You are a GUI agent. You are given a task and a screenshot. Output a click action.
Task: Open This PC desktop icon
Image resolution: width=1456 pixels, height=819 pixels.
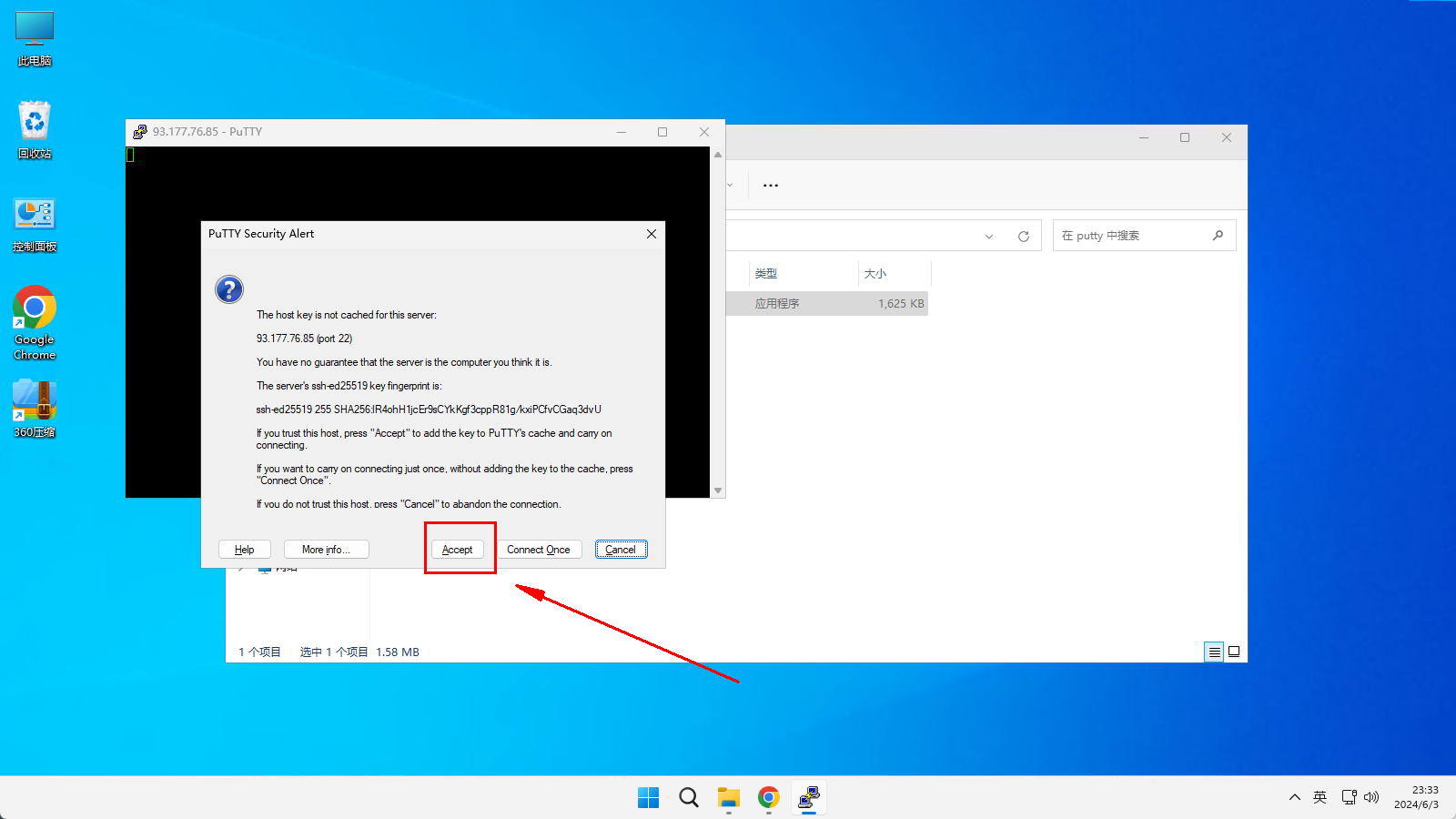pyautogui.click(x=35, y=39)
